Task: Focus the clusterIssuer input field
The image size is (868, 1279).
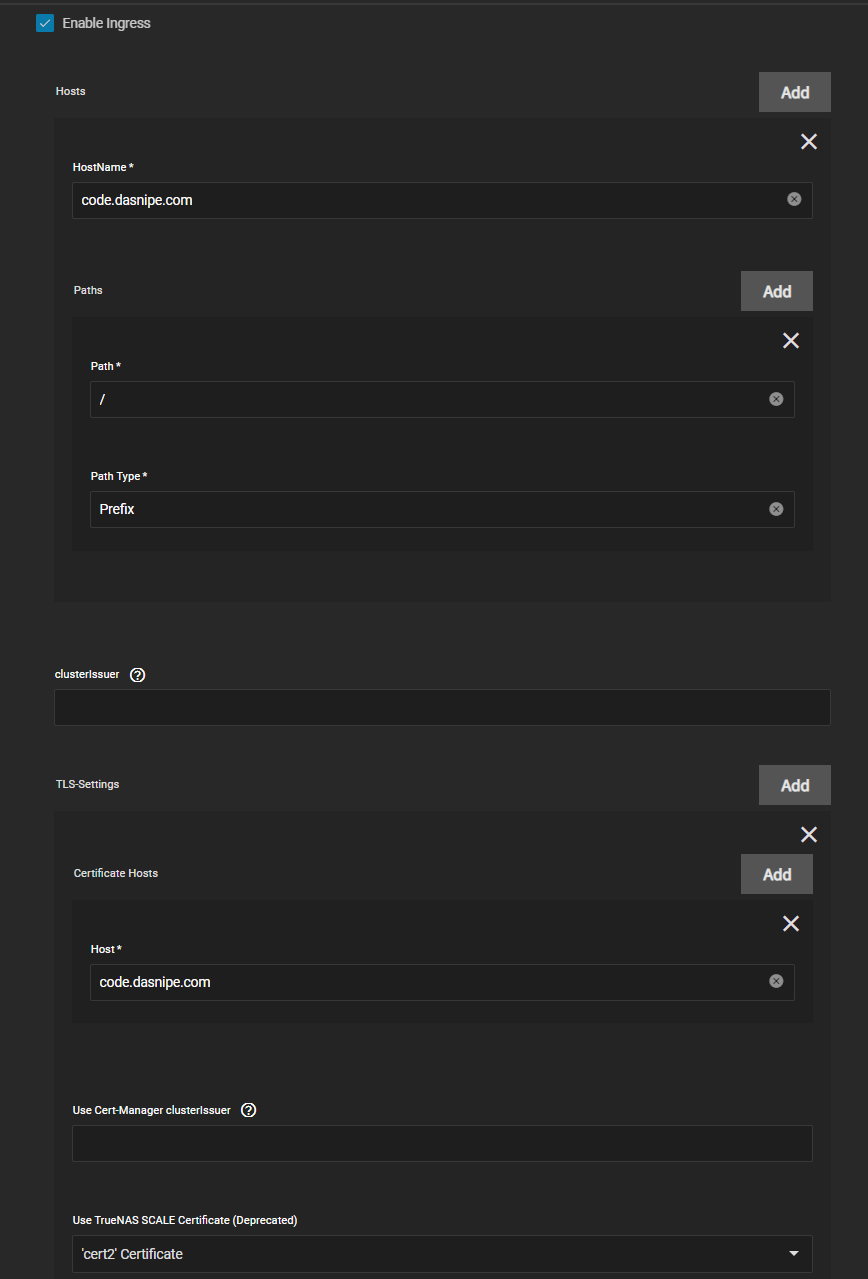Action: coord(441,707)
